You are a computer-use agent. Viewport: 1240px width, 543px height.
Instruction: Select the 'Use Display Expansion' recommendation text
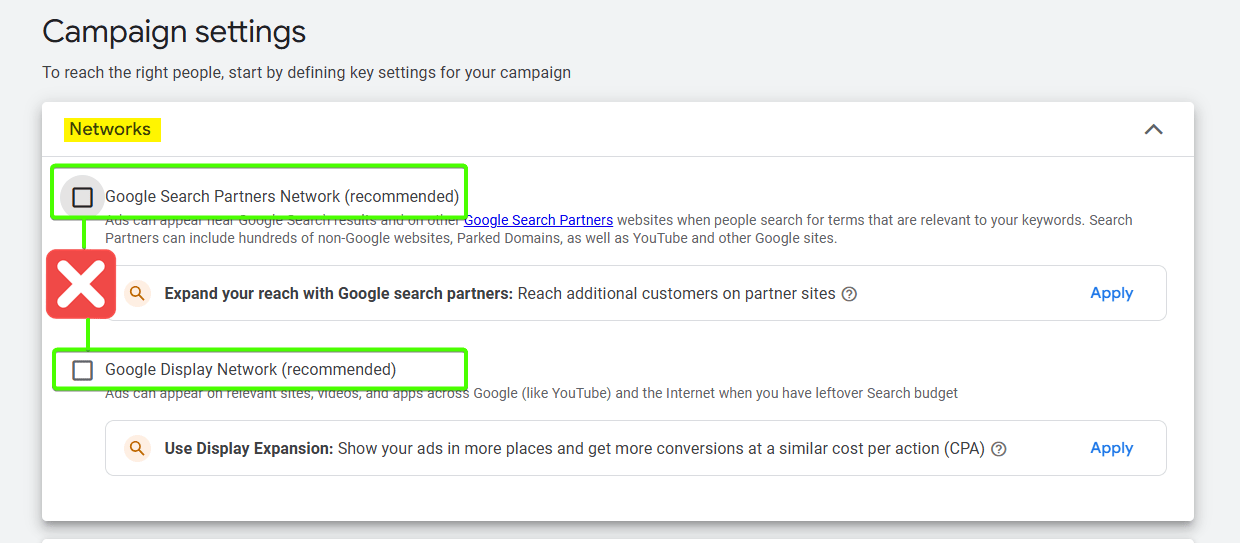point(249,449)
